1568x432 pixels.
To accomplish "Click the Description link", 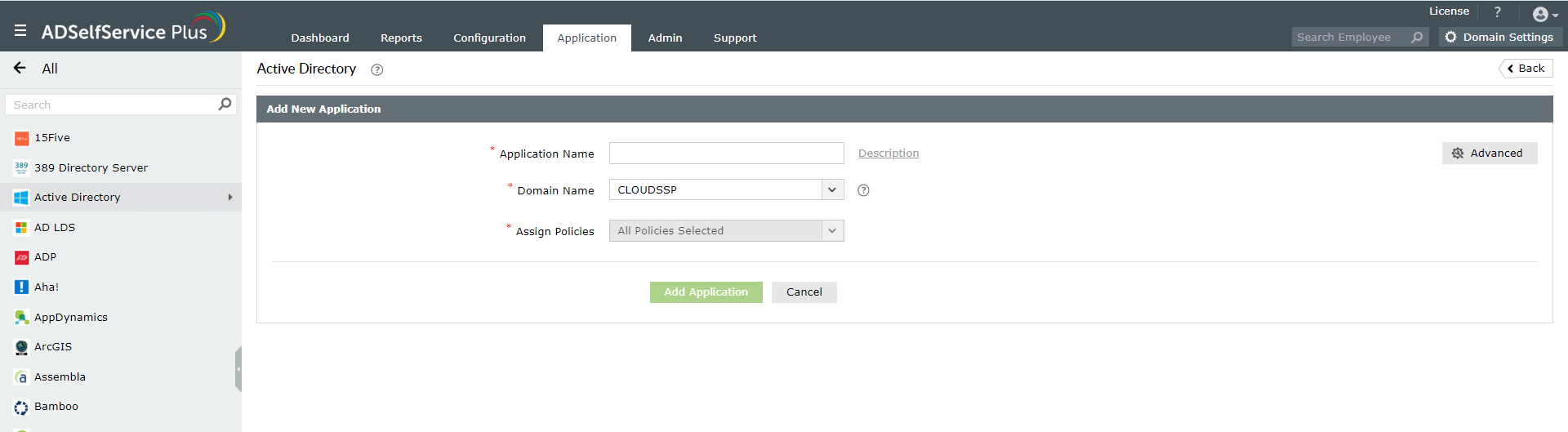I will click(888, 154).
